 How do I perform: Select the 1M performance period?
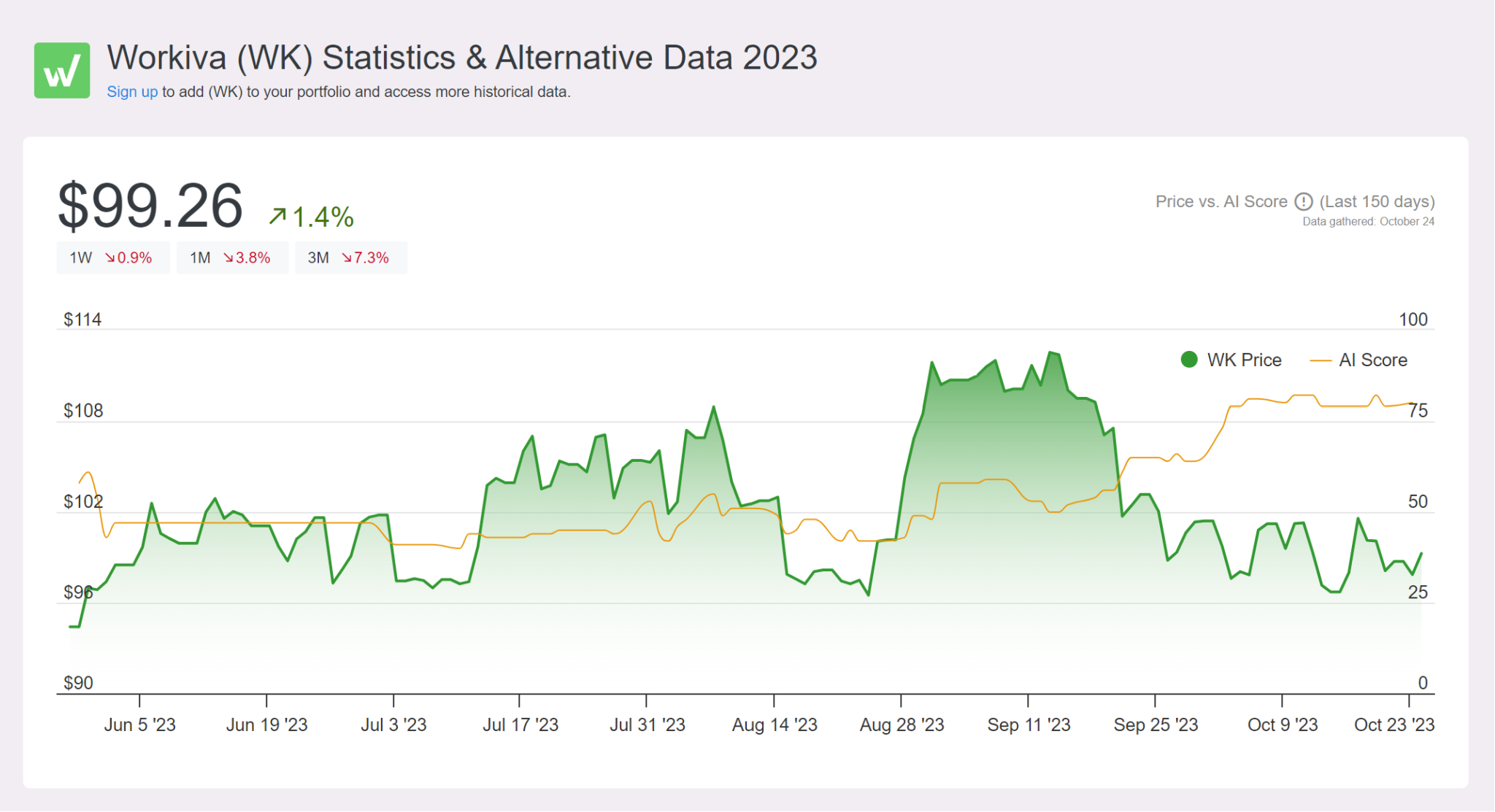pyautogui.click(x=231, y=258)
